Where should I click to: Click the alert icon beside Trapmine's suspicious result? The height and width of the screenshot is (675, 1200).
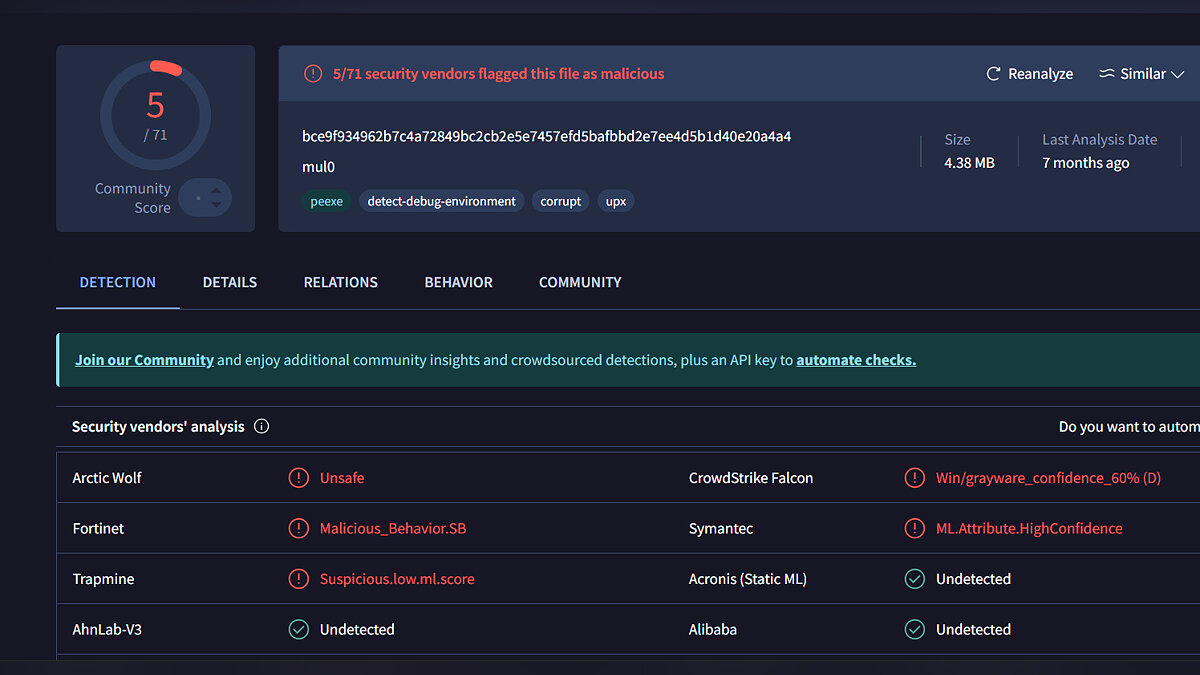point(298,579)
